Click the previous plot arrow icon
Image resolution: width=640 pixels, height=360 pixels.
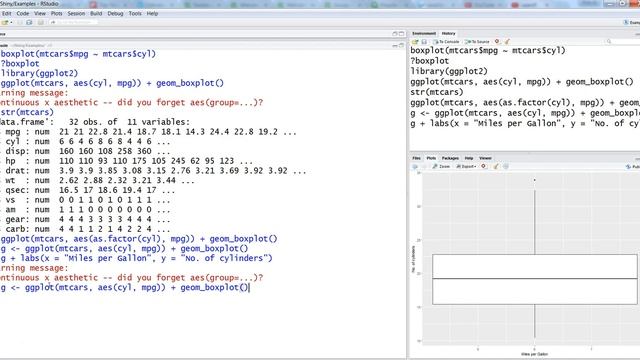tap(415, 167)
